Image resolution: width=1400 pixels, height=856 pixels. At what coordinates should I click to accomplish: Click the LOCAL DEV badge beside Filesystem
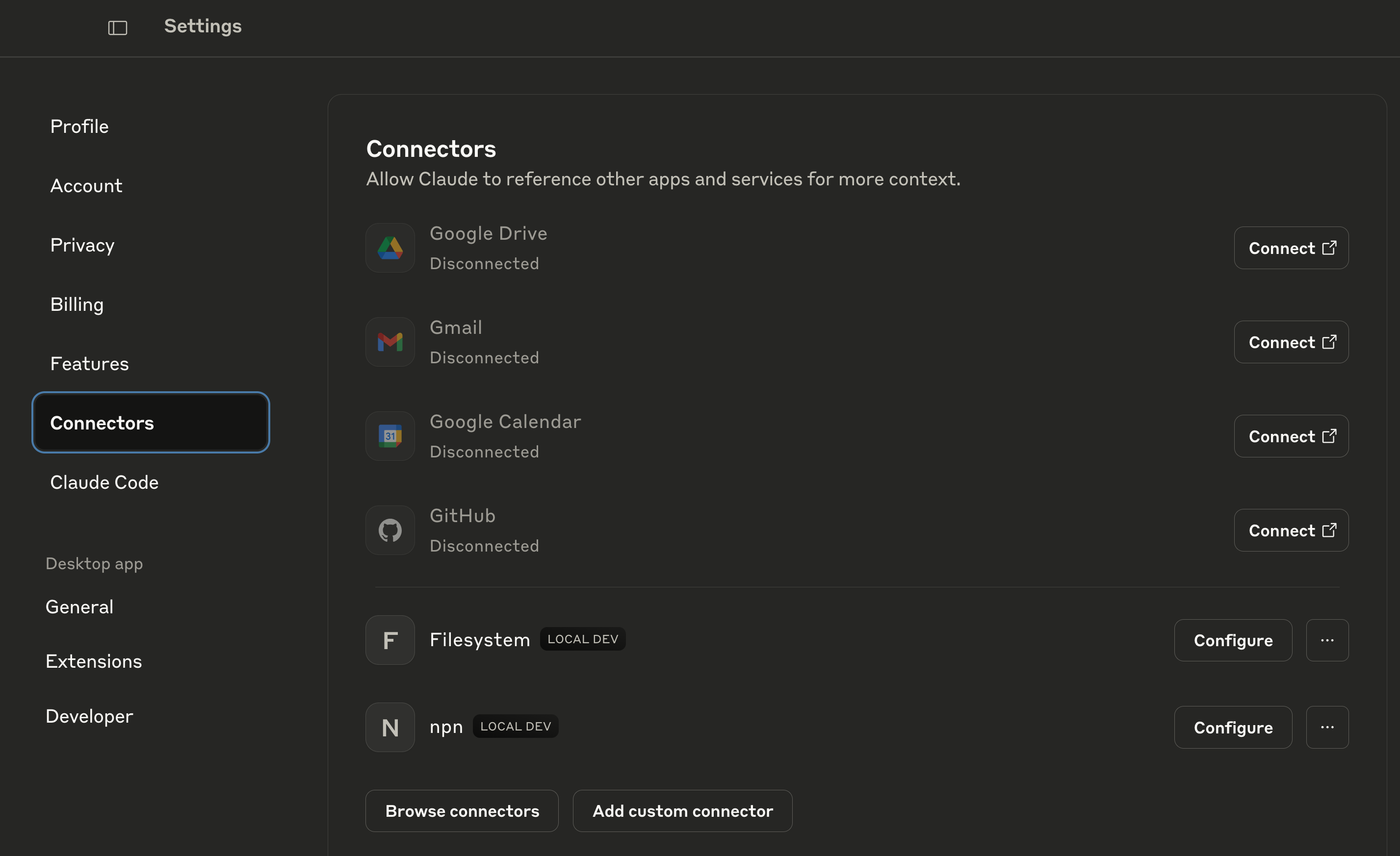582,639
